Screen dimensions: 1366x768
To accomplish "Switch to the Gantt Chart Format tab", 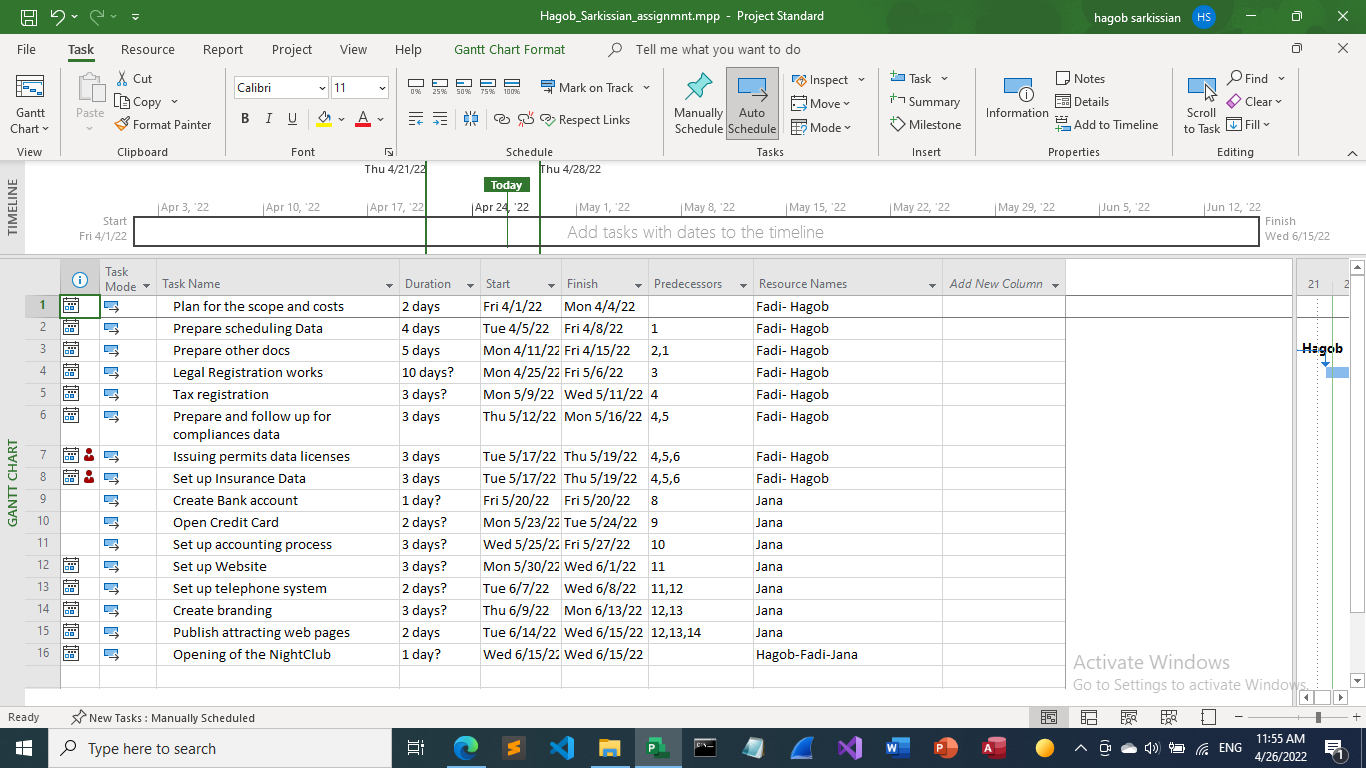I will point(509,49).
